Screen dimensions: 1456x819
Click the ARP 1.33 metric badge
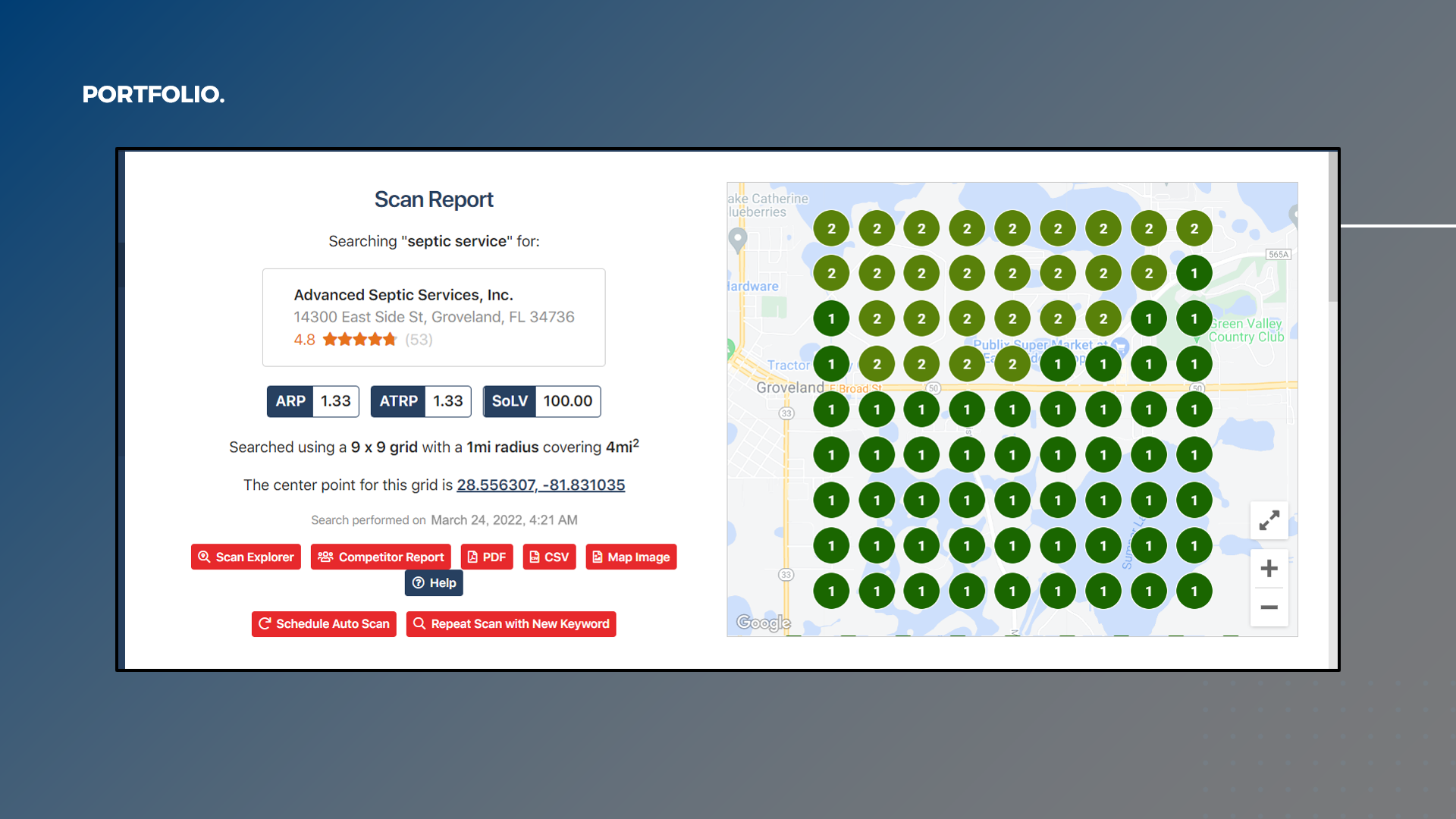(x=313, y=401)
